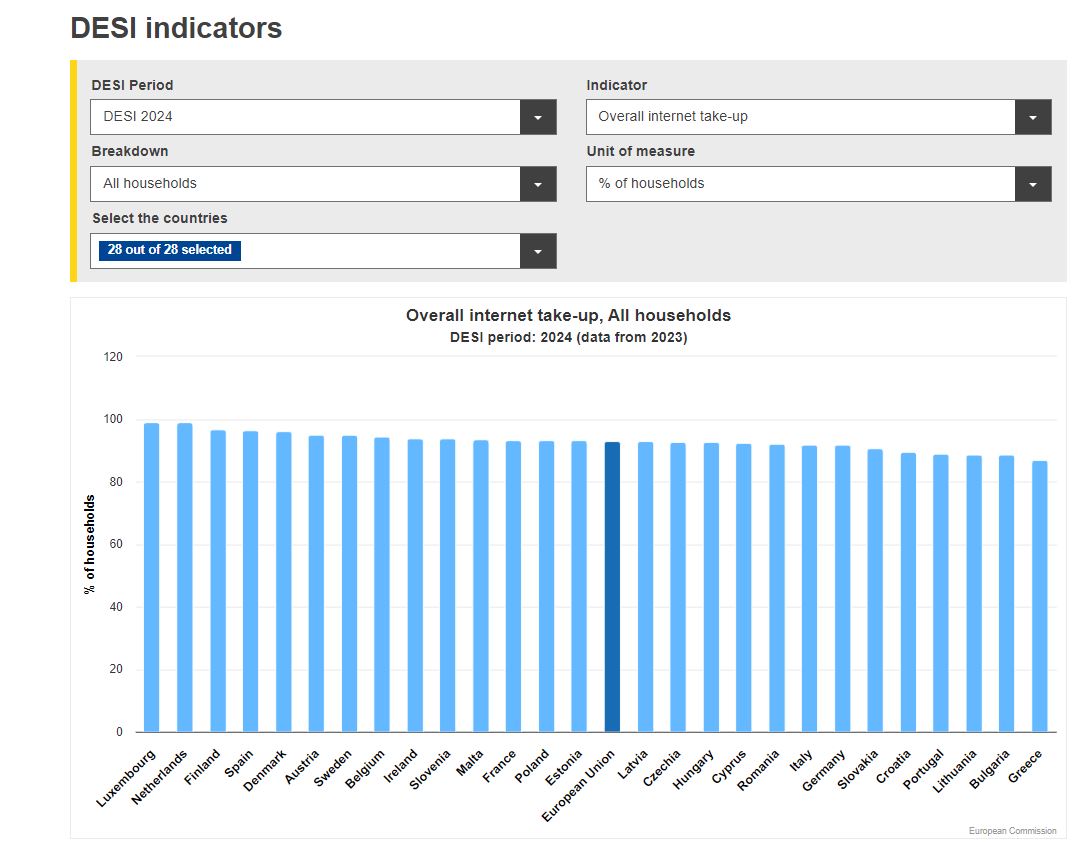Click the Cyprus bar in the chart
The height and width of the screenshot is (847, 1092).
(x=744, y=588)
